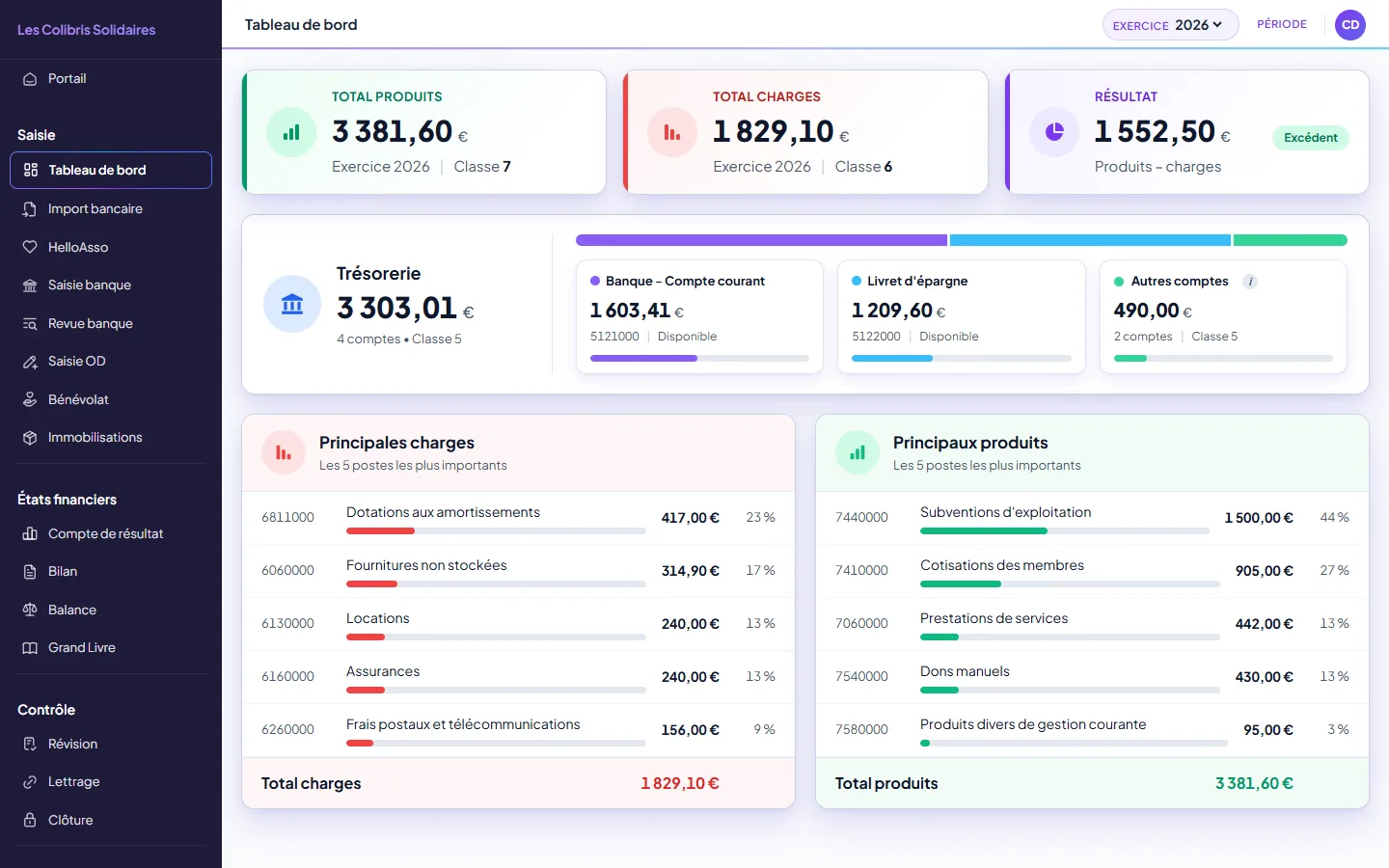Click the Subventions d'exploitation row
Screen dimensions: 1389x868
coord(1092,518)
